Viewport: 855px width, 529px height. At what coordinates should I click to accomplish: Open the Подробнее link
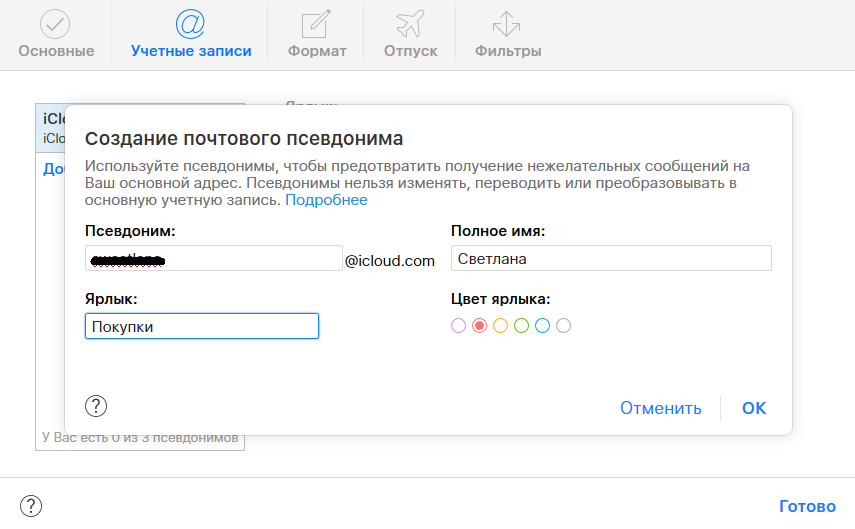point(326,200)
